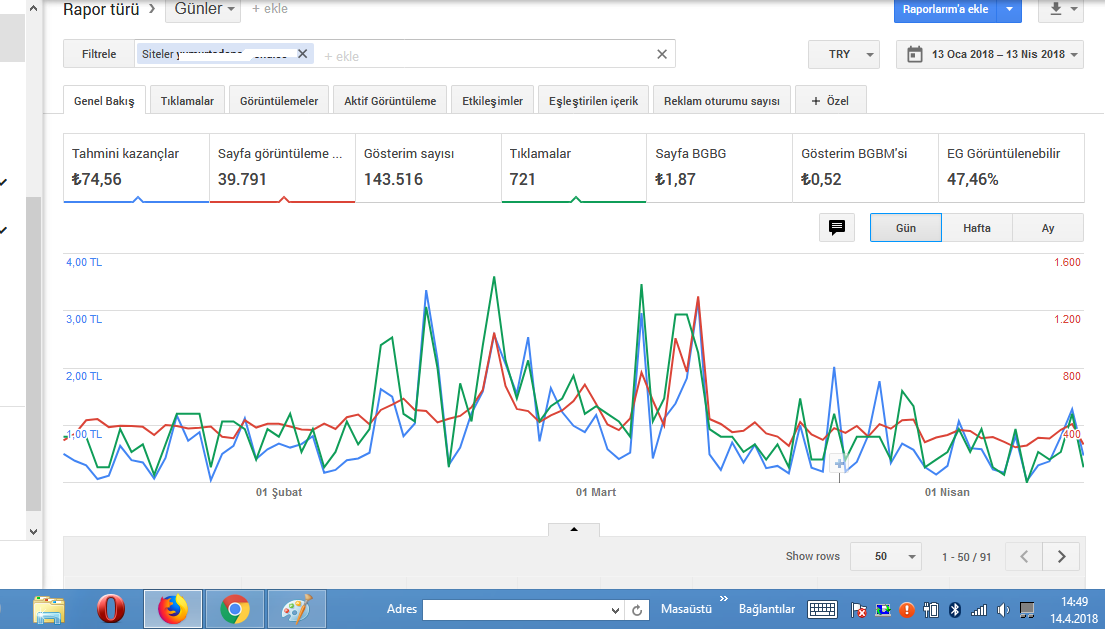Go to next page of rows
This screenshot has height=629, width=1105.
pyautogui.click(x=1061, y=556)
